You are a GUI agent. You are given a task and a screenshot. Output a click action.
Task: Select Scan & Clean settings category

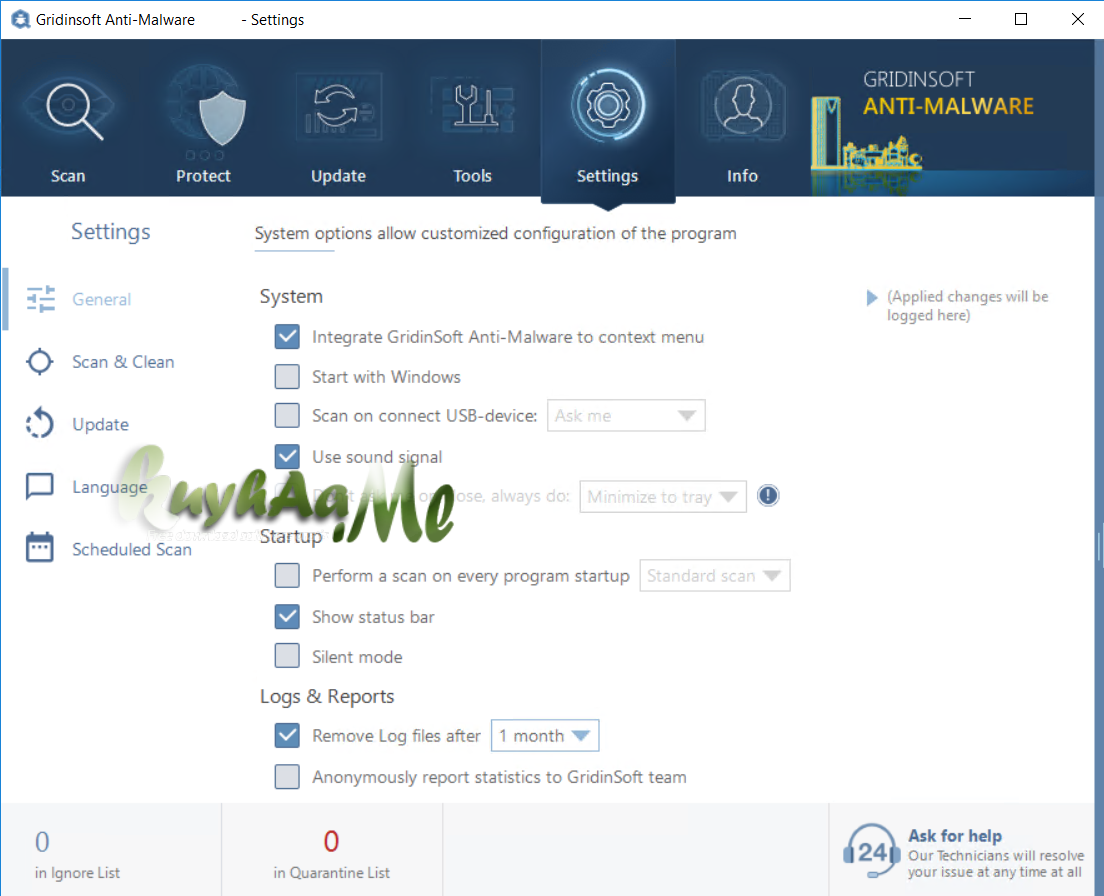[123, 362]
